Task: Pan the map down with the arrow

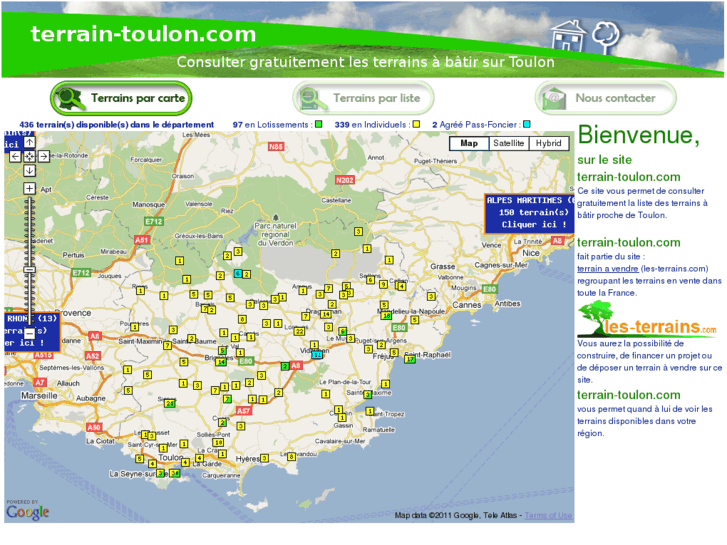Action: click(x=29, y=171)
